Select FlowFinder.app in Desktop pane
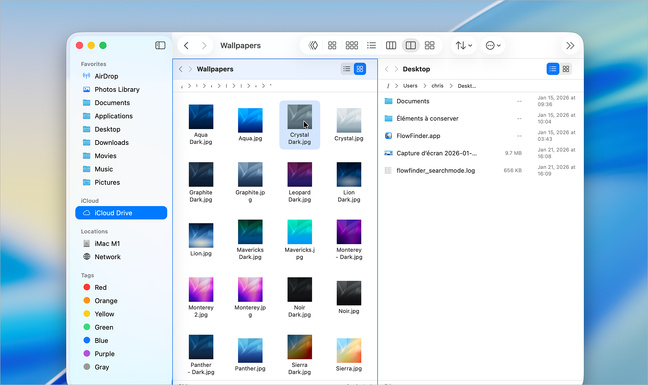The image size is (648, 385). [x=481, y=136]
